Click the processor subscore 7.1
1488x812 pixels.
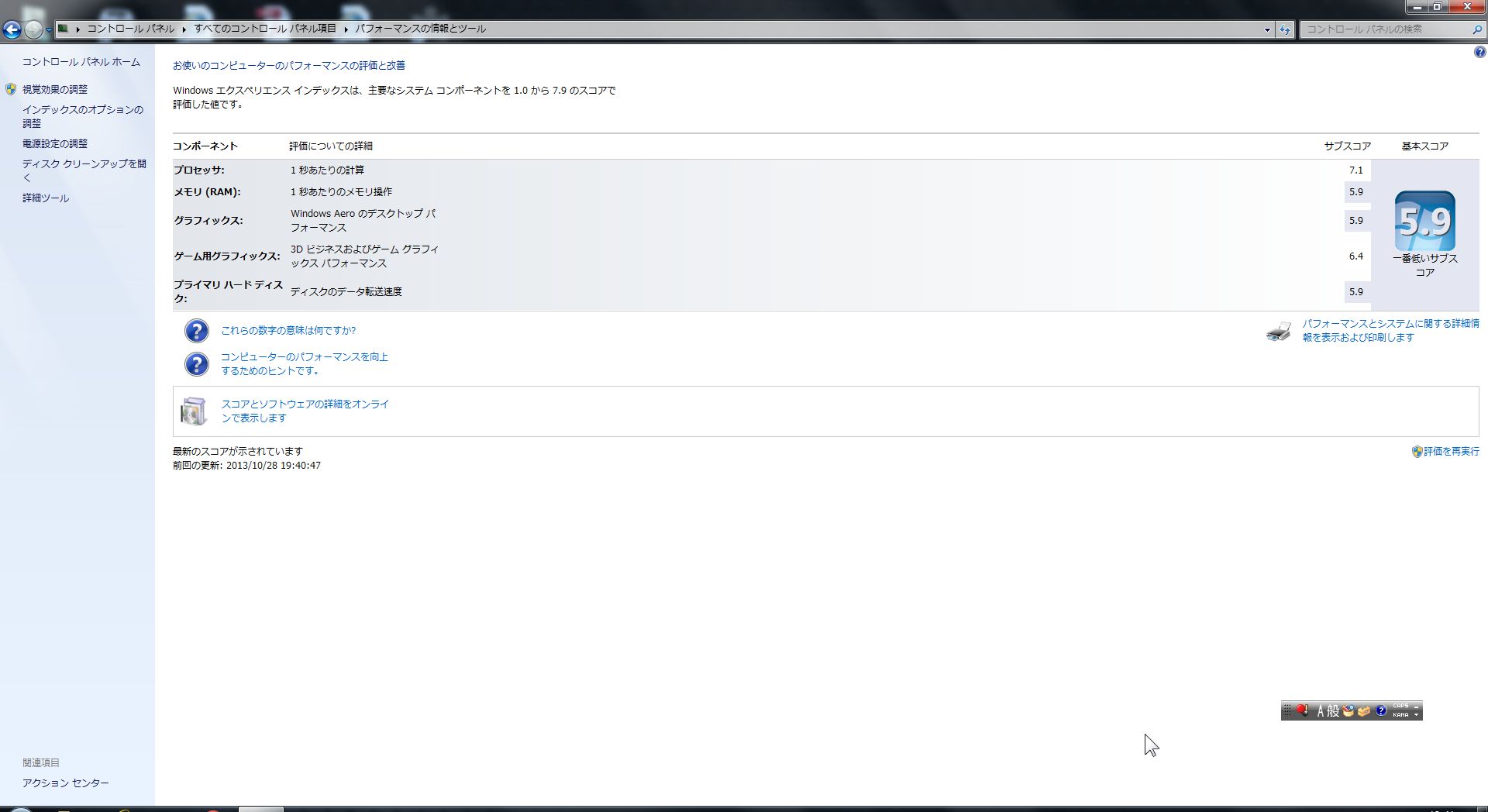click(x=1355, y=170)
